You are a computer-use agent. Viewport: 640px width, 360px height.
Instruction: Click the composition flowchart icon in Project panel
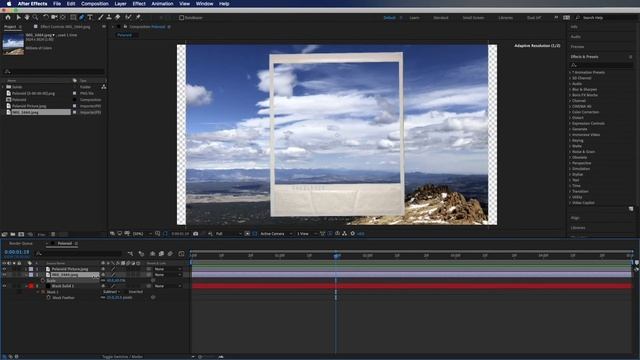tap(104, 87)
